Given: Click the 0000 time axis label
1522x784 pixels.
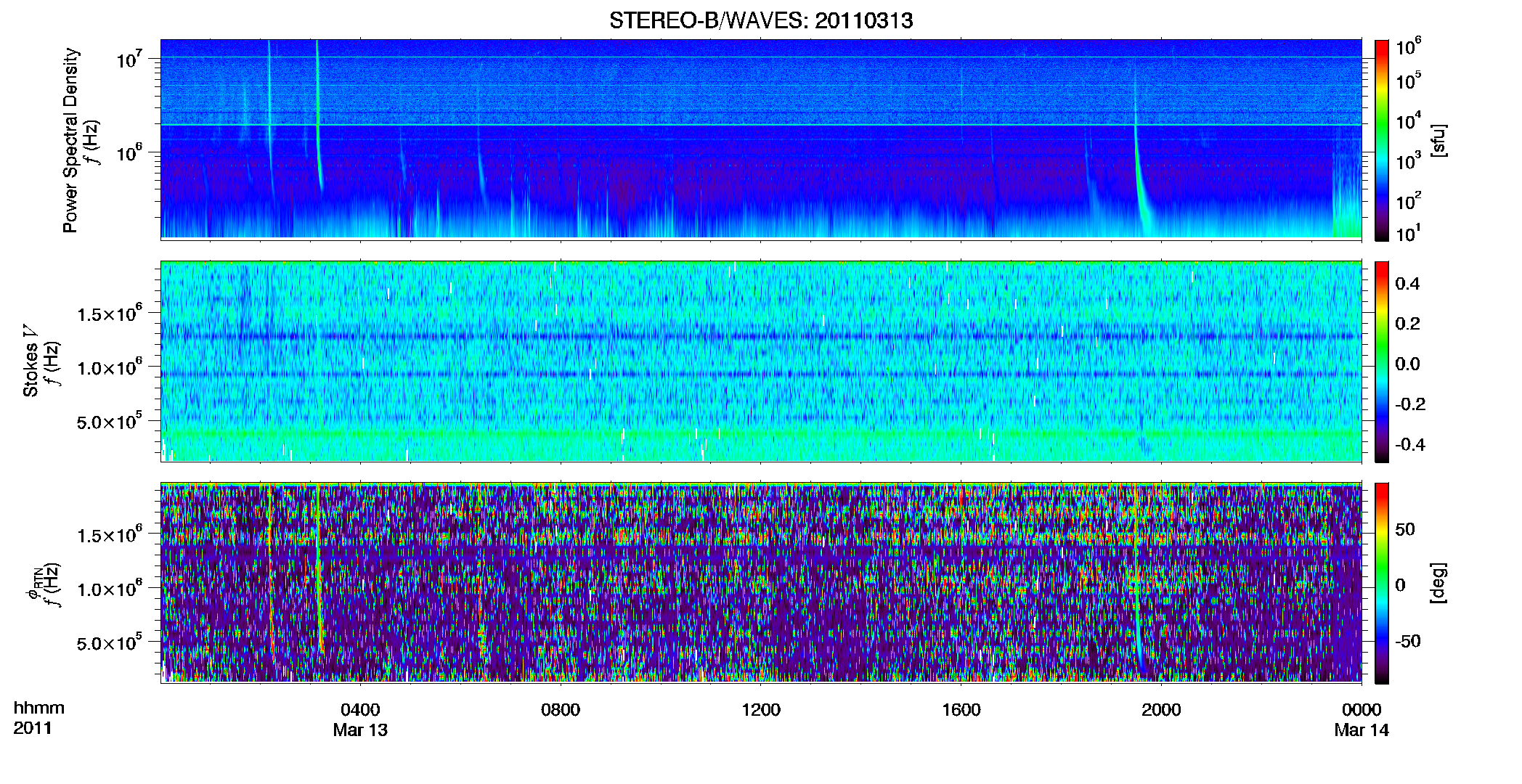Looking at the screenshot, I should pos(1362,709).
